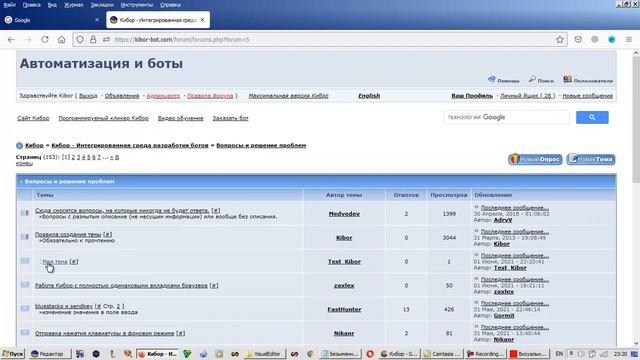Screen dimensions: 640x360
Task: Open Вопросы и решение проблем breadcrumb
Action: click(261, 145)
